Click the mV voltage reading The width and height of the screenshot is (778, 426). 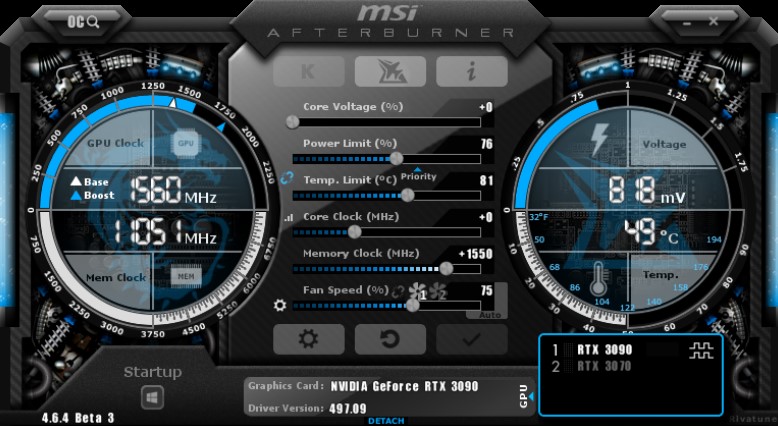(x=647, y=191)
